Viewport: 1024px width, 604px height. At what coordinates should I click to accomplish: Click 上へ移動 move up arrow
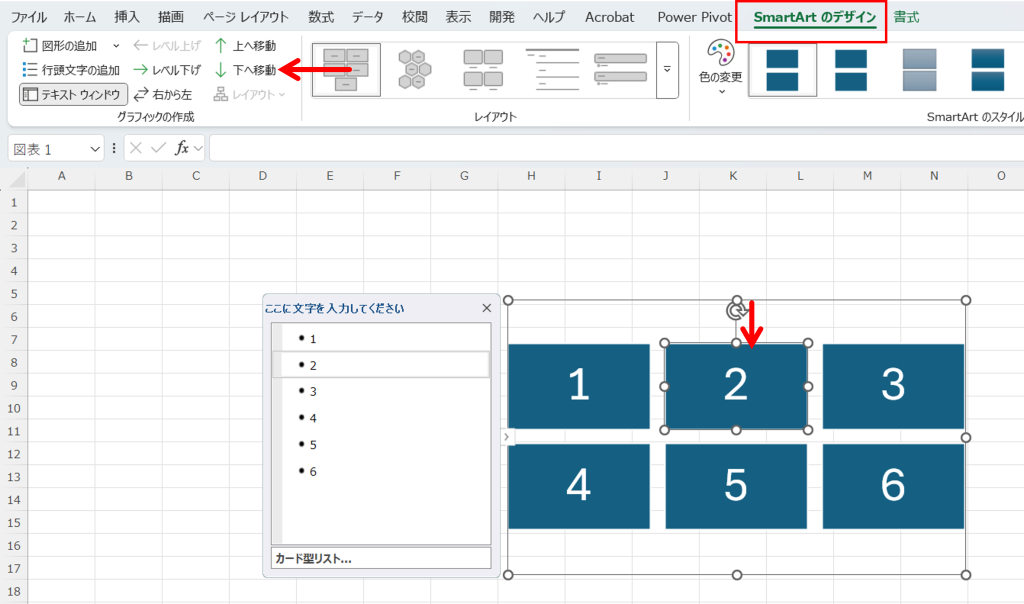click(221, 46)
